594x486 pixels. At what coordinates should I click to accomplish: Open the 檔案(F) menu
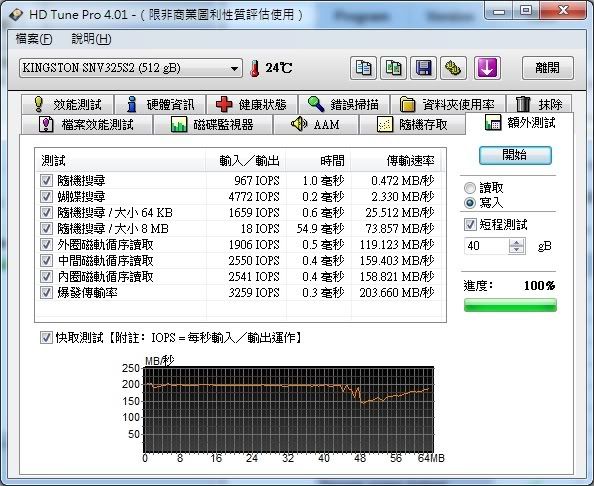coord(34,39)
